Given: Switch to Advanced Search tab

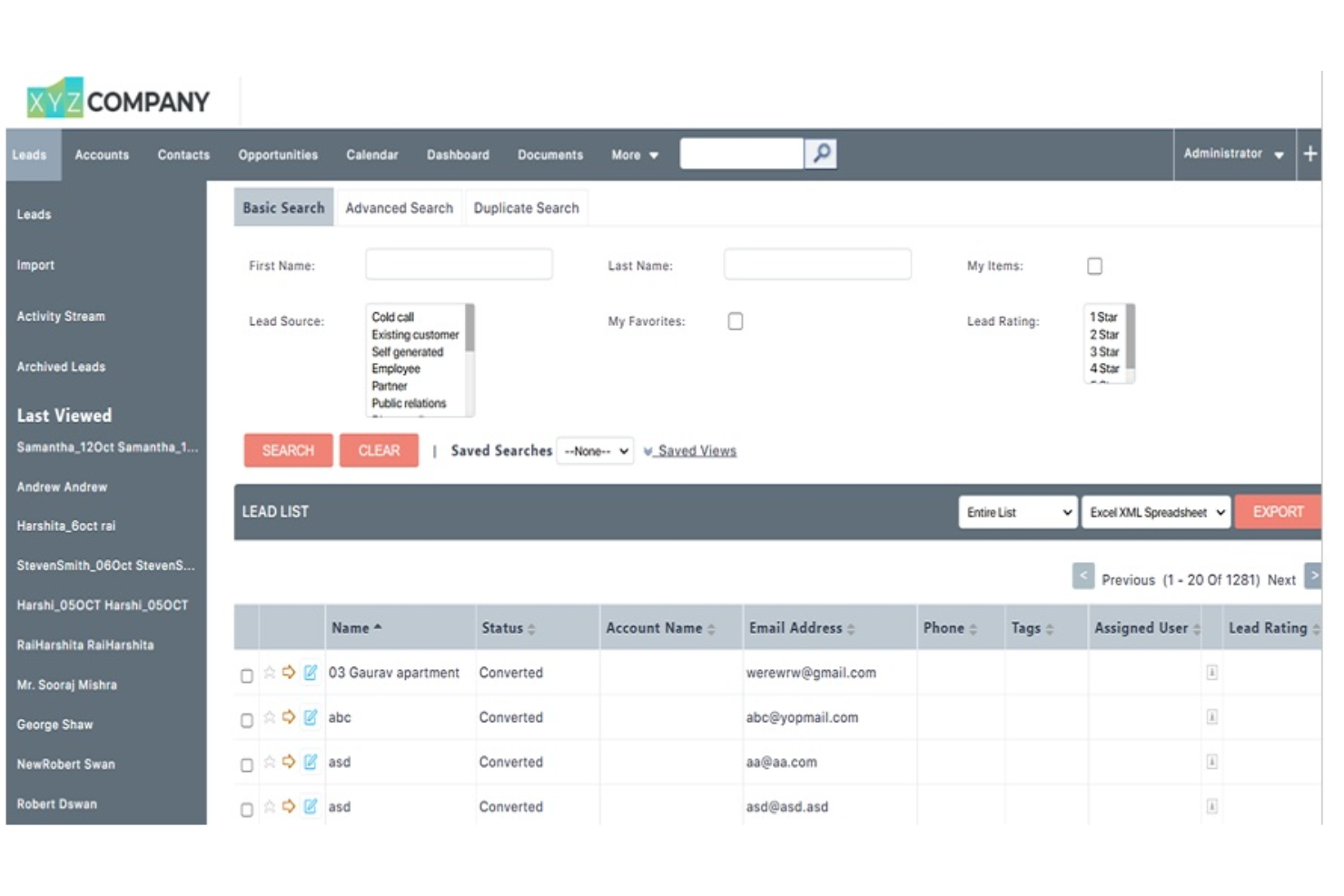Looking at the screenshot, I should pyautogui.click(x=400, y=208).
